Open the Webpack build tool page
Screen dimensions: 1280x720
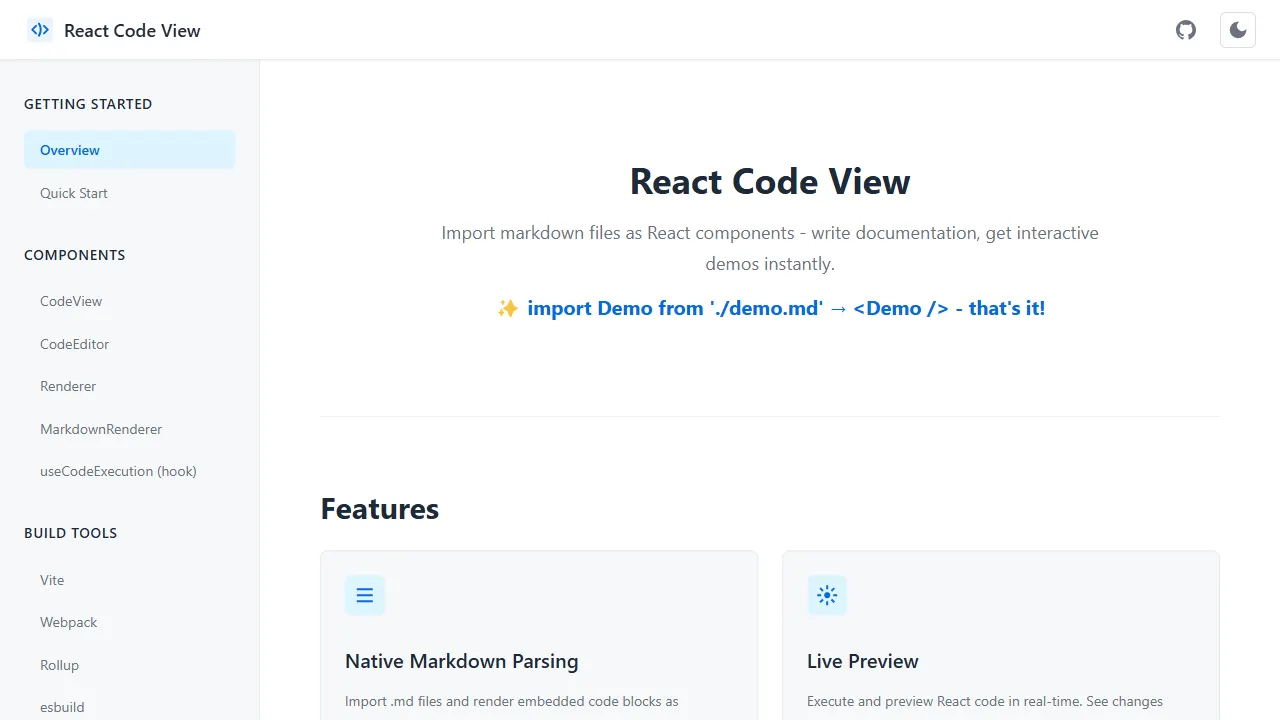coord(130,622)
